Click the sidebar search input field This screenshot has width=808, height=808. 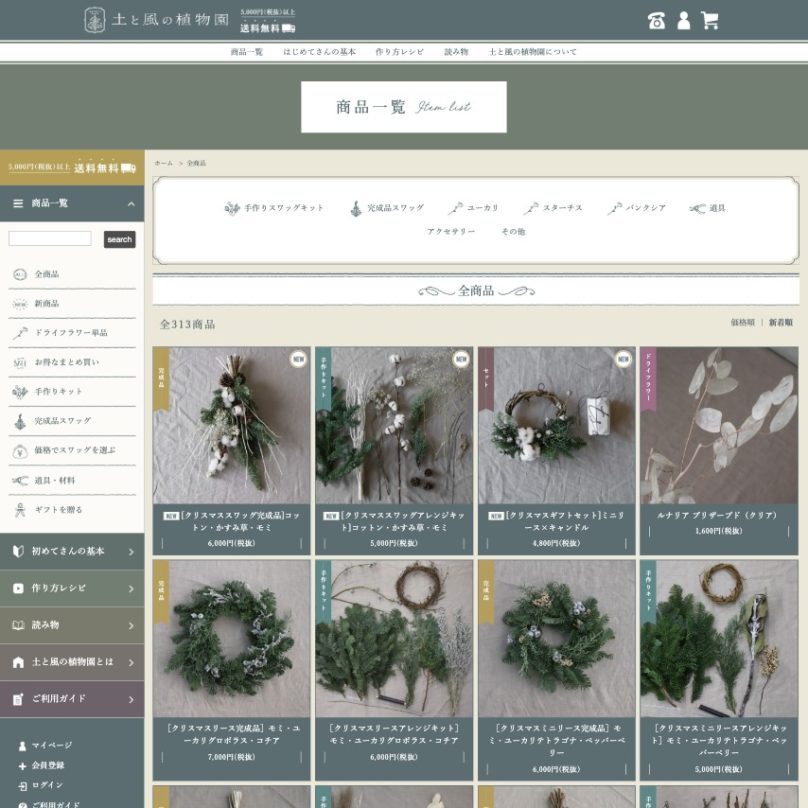tap(50, 239)
